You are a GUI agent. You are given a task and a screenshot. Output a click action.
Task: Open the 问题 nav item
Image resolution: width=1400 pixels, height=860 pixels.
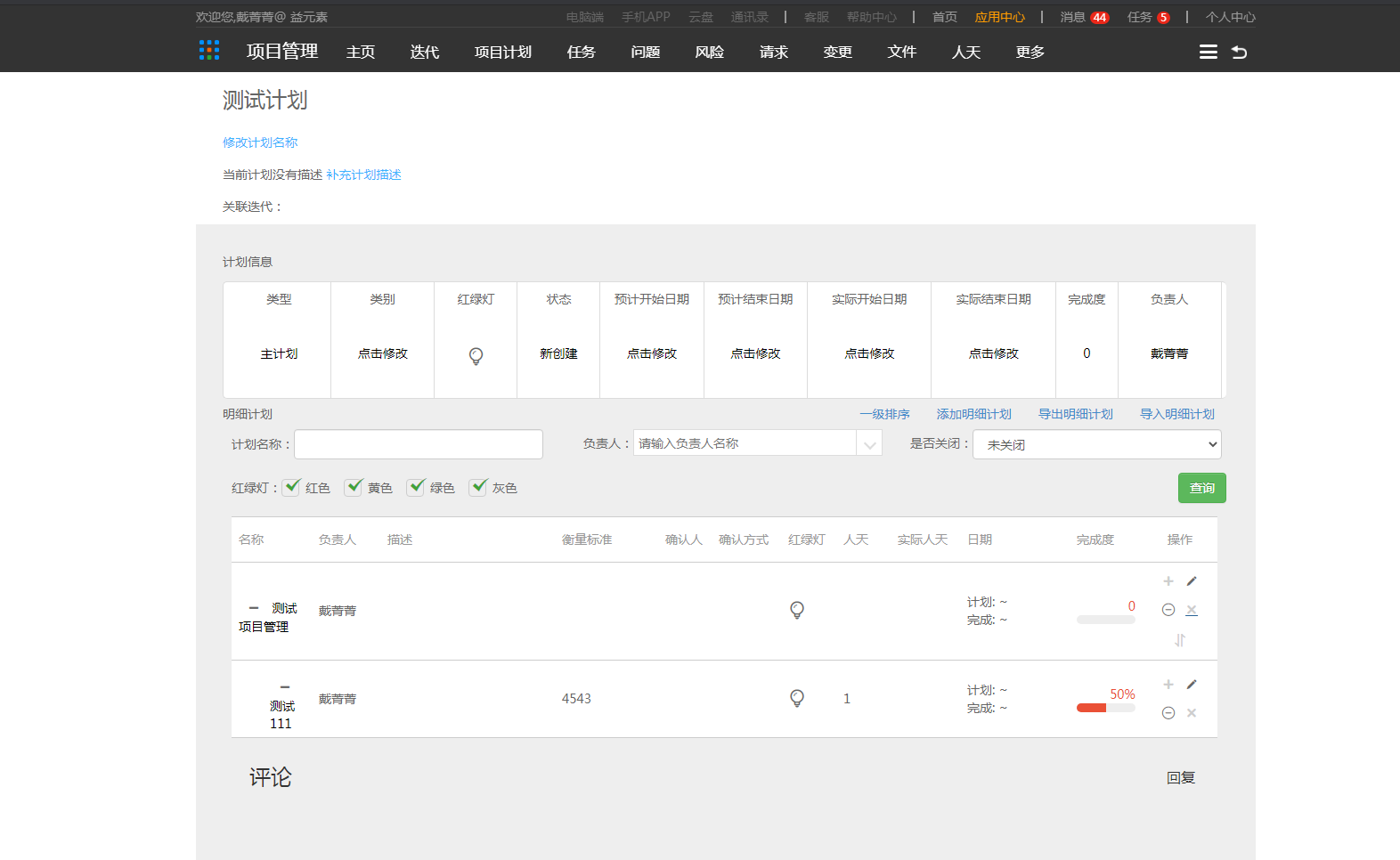click(646, 52)
